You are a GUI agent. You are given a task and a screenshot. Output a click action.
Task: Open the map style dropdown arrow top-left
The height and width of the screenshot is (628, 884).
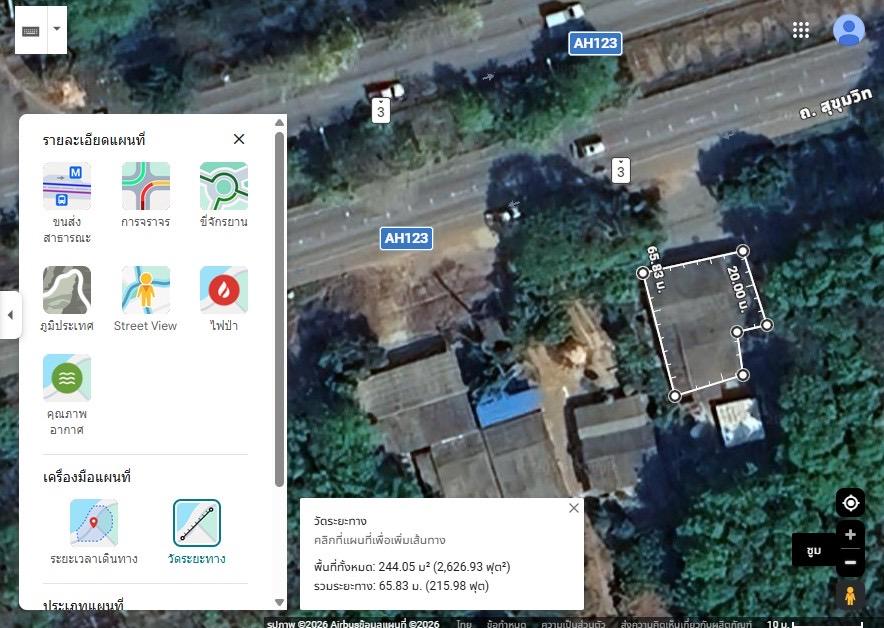coord(56,29)
